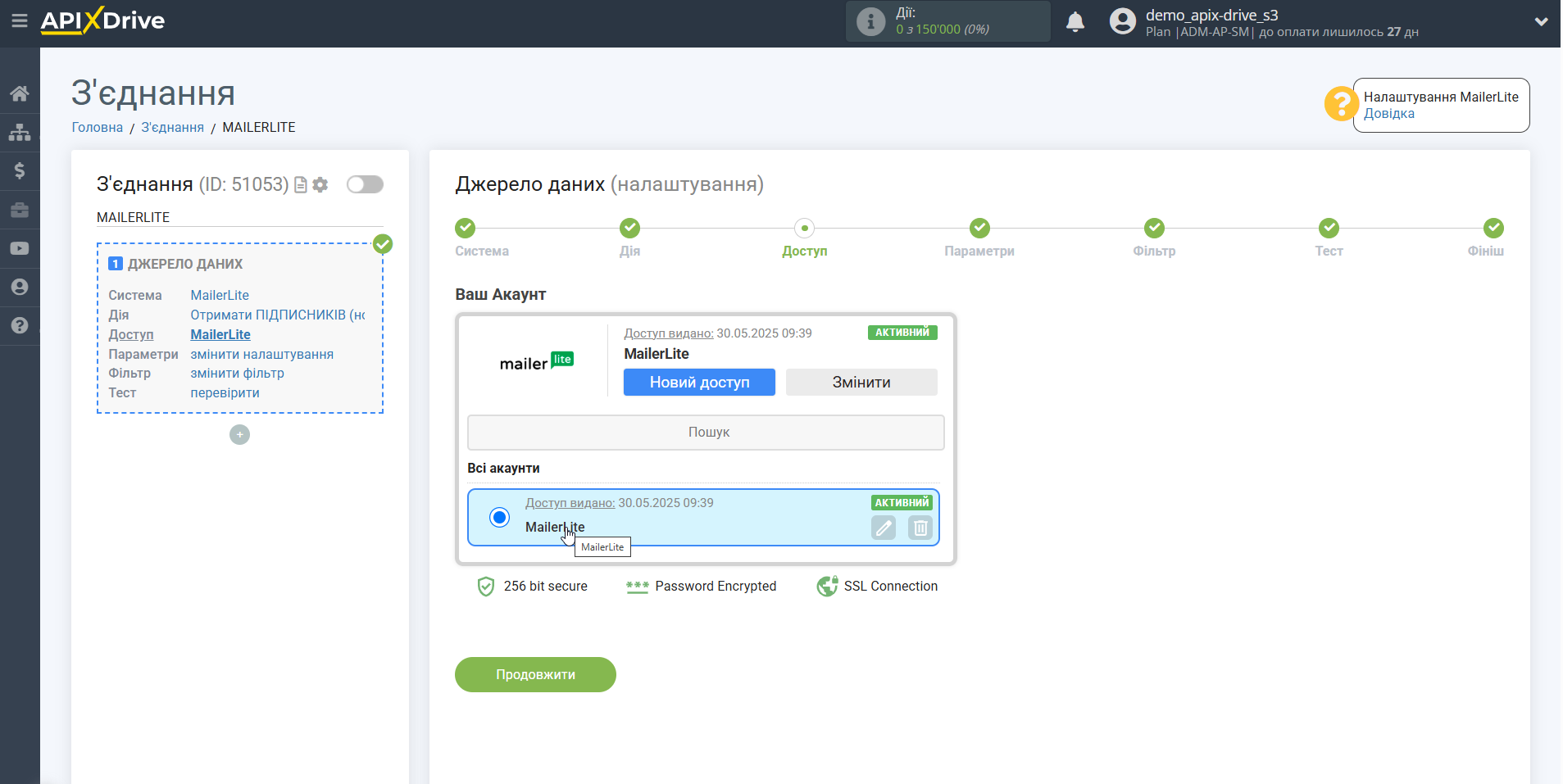Click the green check on the data source block

coord(383,244)
